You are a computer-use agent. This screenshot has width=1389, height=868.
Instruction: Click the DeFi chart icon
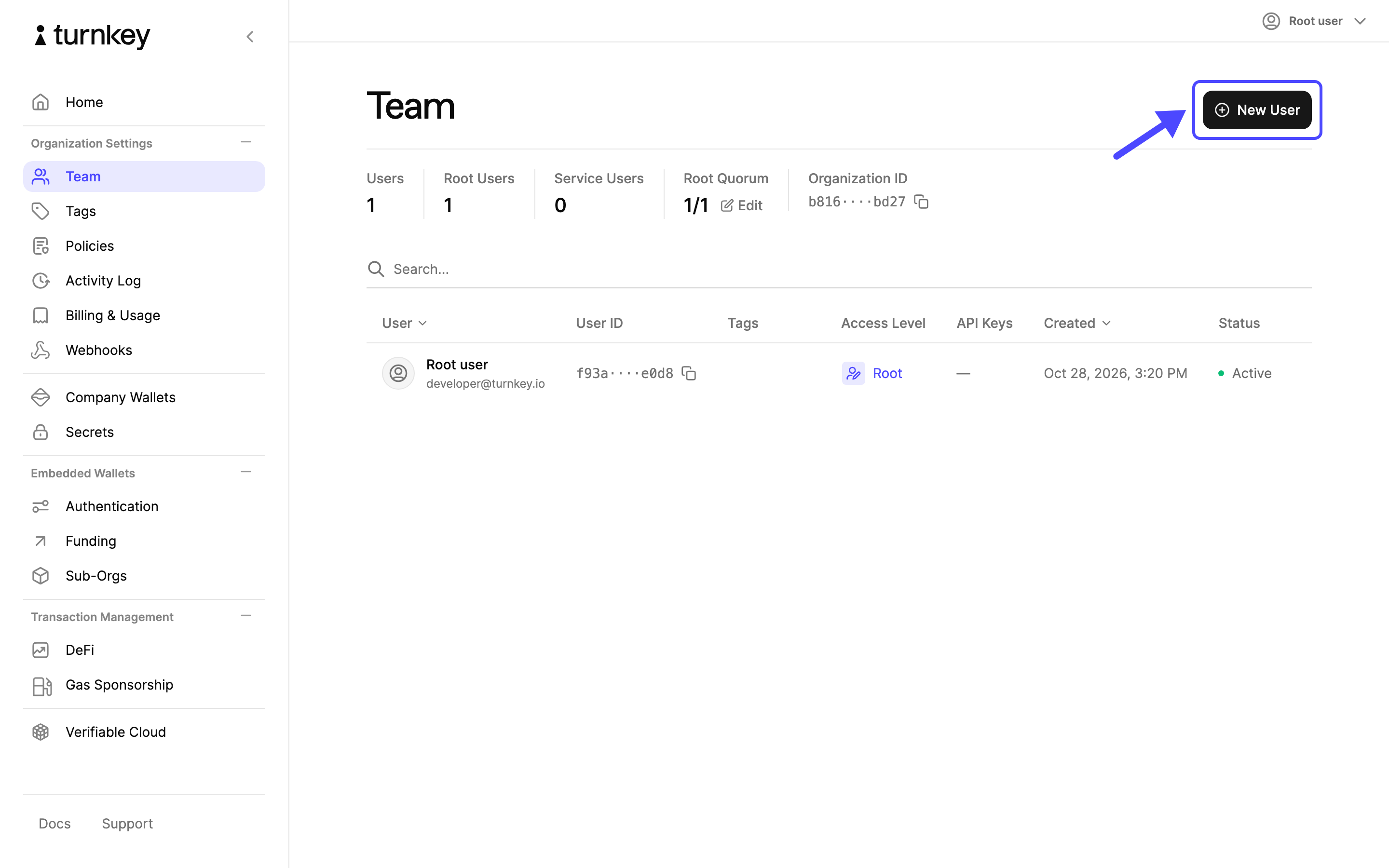click(x=40, y=650)
